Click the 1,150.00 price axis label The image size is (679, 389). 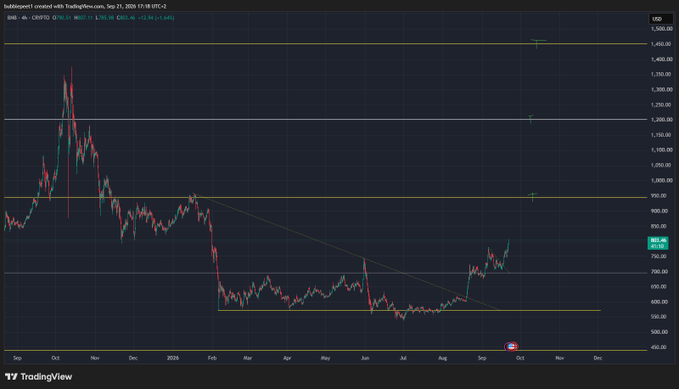coord(662,135)
